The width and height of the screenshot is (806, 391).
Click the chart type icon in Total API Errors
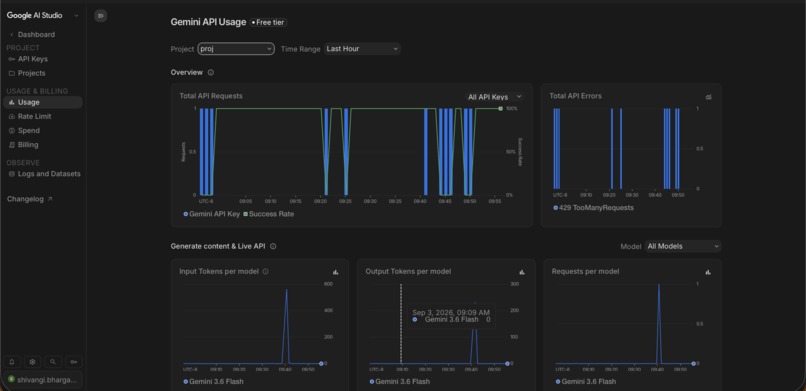(x=709, y=97)
